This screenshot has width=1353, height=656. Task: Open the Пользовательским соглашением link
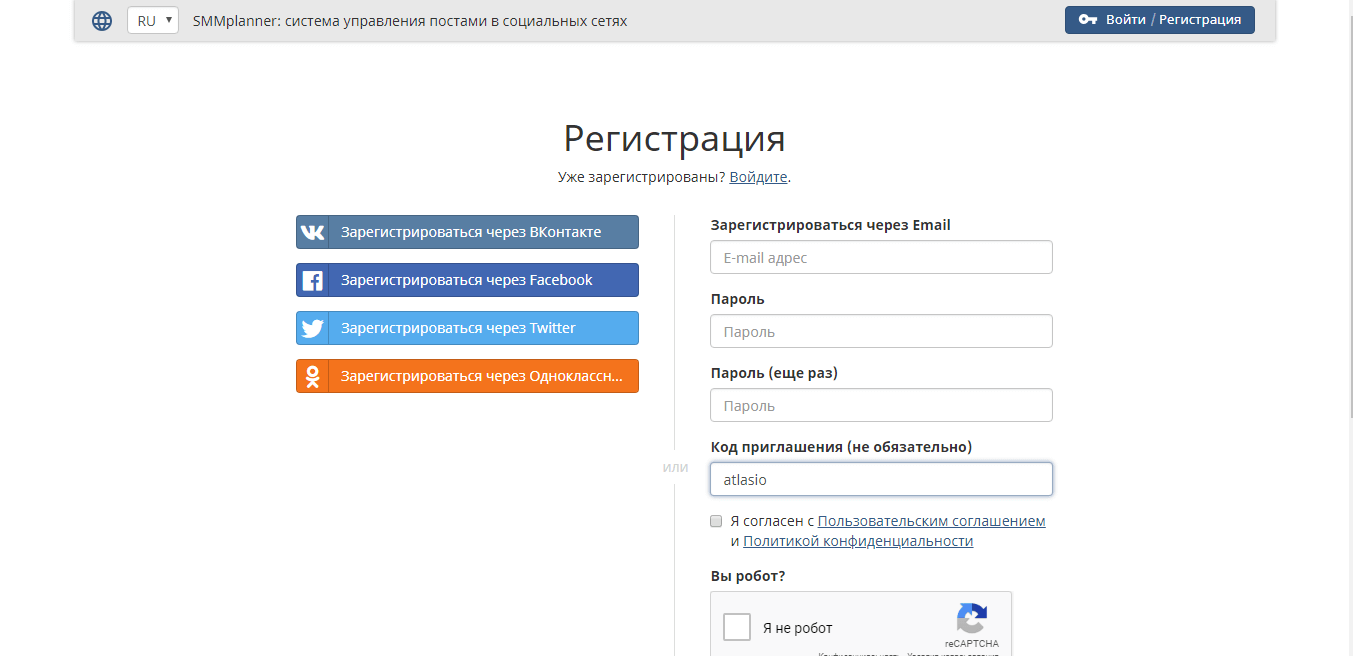click(x=931, y=521)
